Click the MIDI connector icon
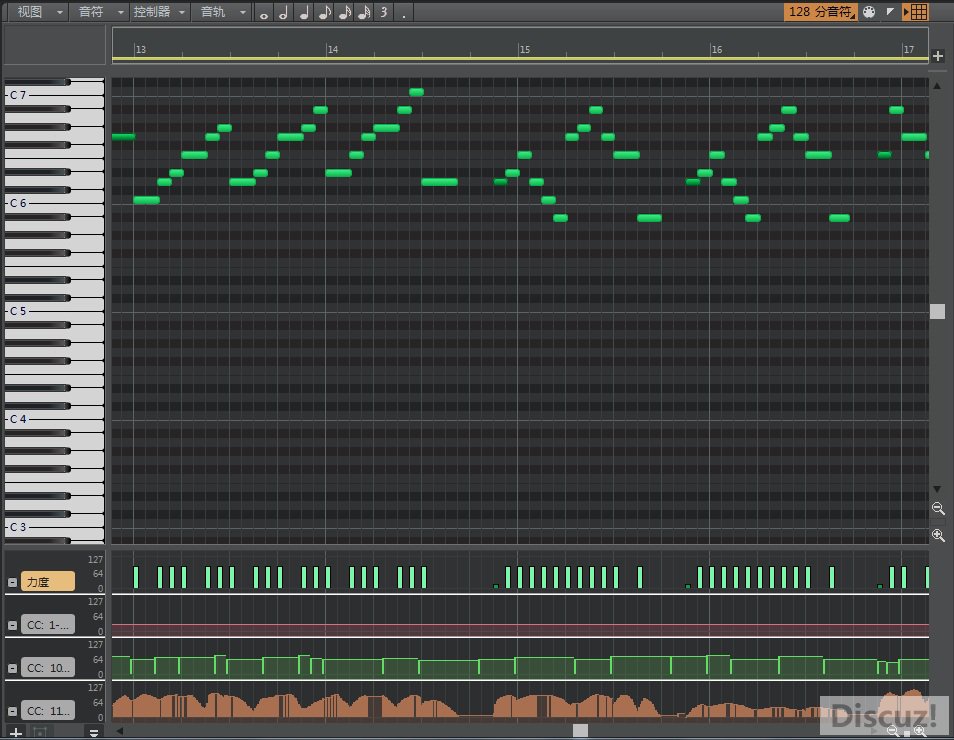The height and width of the screenshot is (740, 954). coord(869,12)
